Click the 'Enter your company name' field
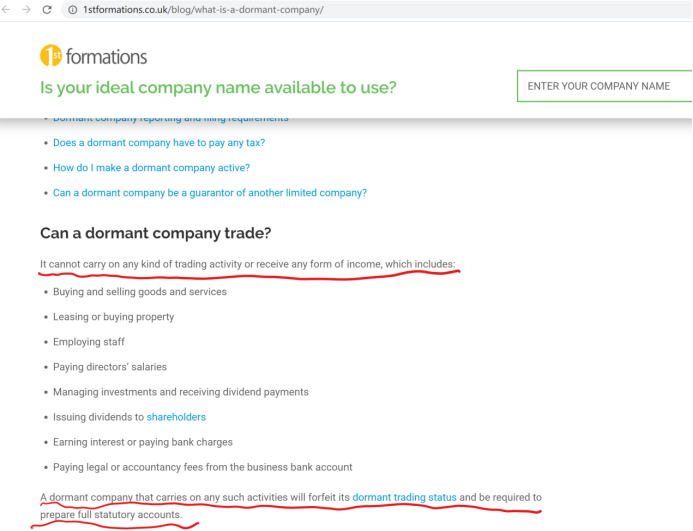 pos(604,86)
